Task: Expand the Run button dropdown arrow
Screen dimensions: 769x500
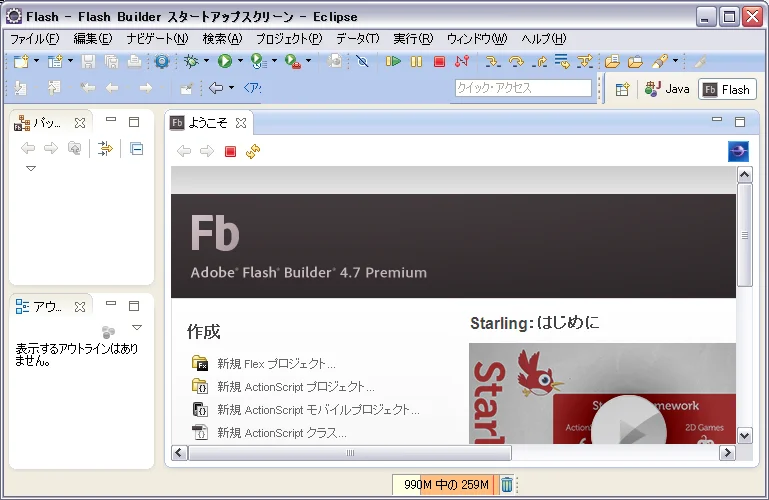Action: 240,61
